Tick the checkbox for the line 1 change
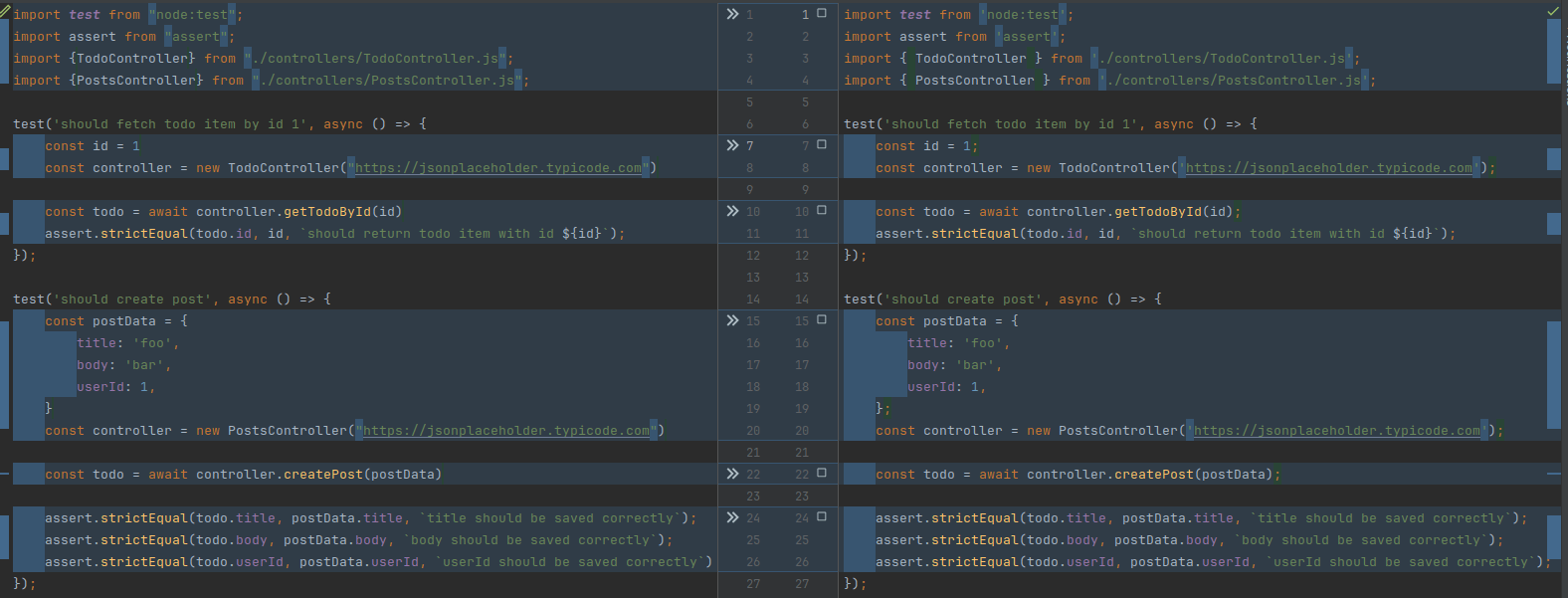The height and width of the screenshot is (598, 1568). (822, 14)
